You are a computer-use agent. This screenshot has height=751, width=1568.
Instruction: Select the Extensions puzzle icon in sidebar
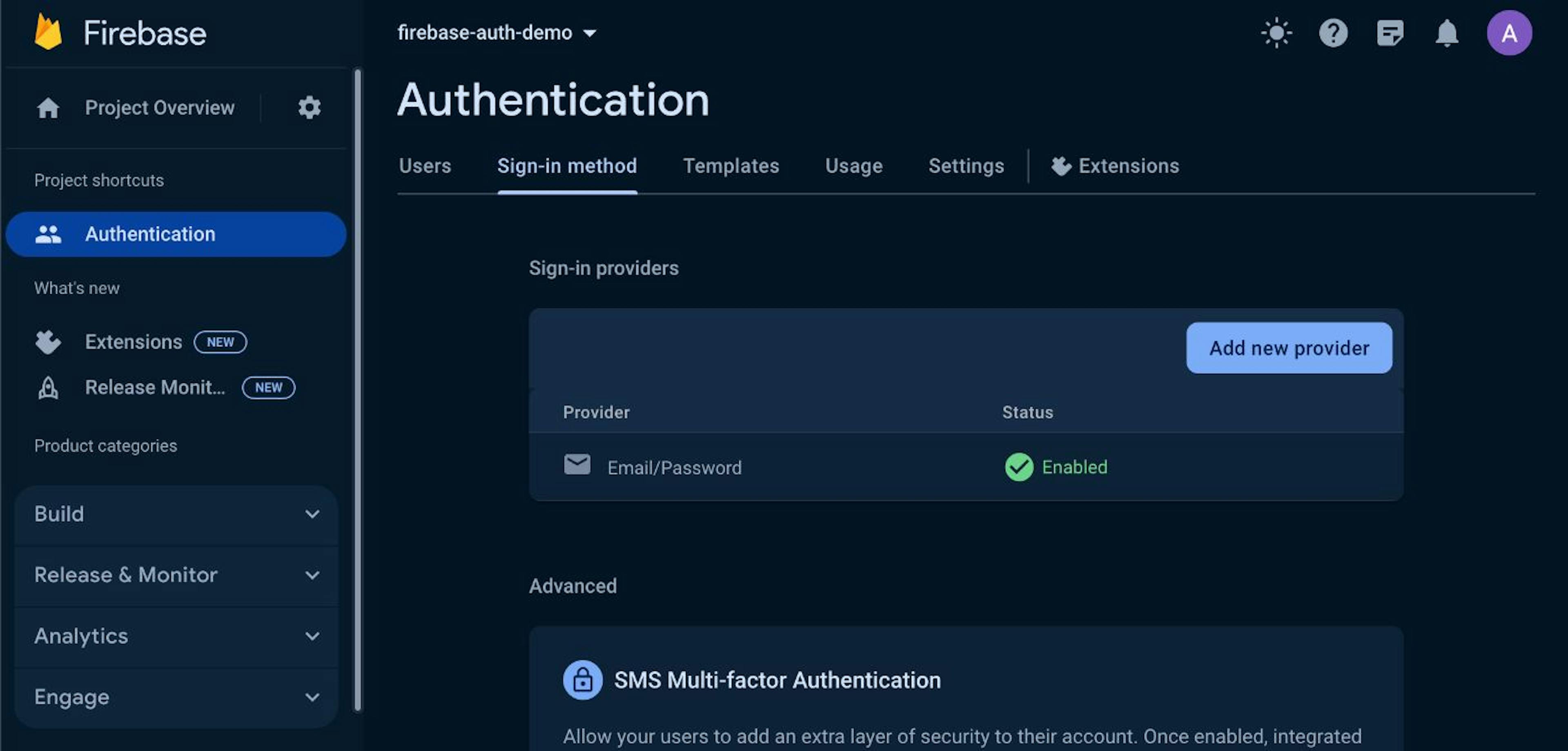click(x=48, y=342)
